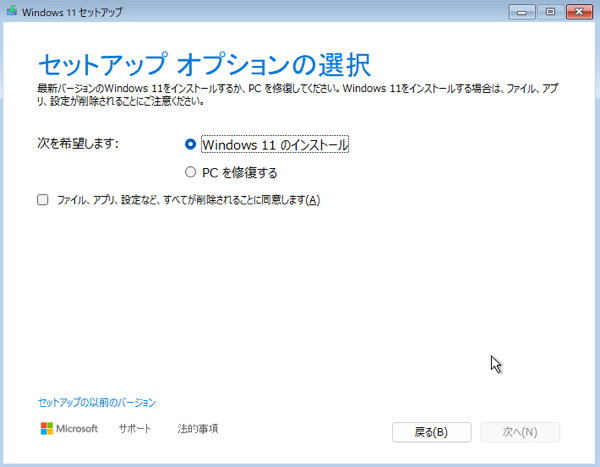Check the agreement checkbox for deleting files, apps, settings

tap(43, 199)
